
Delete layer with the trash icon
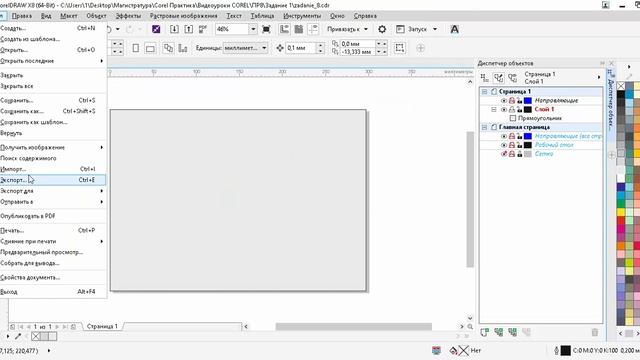(x=595, y=332)
